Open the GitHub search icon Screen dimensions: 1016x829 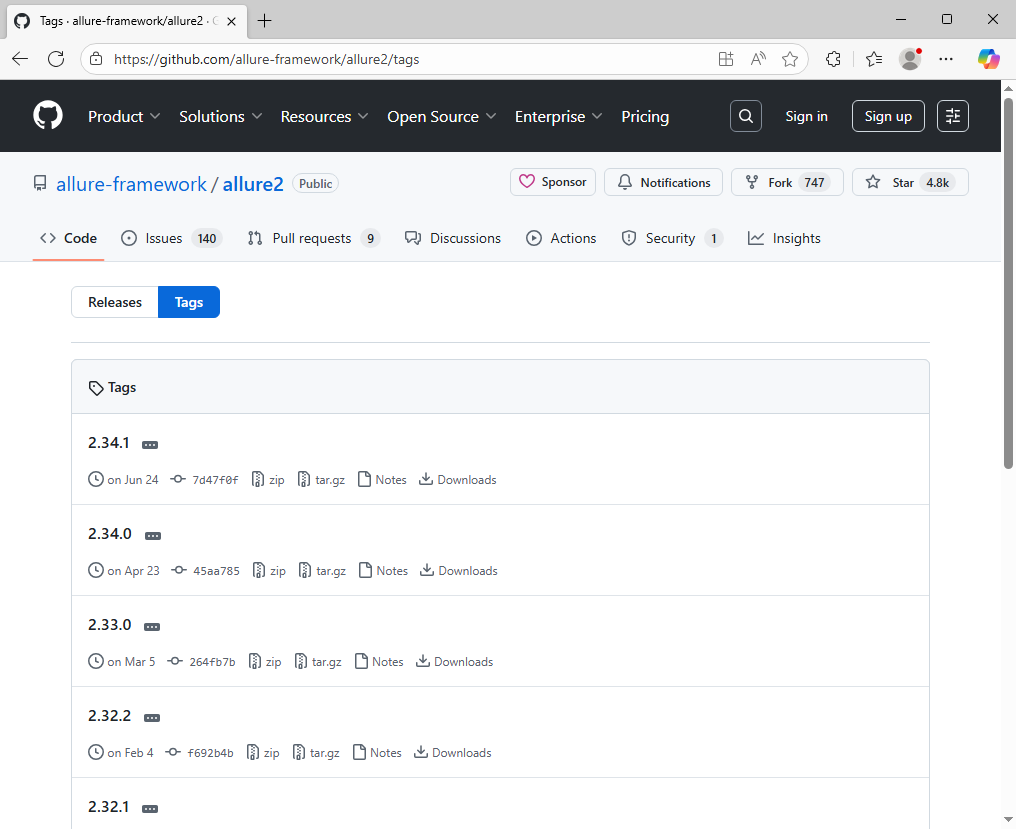(x=746, y=116)
